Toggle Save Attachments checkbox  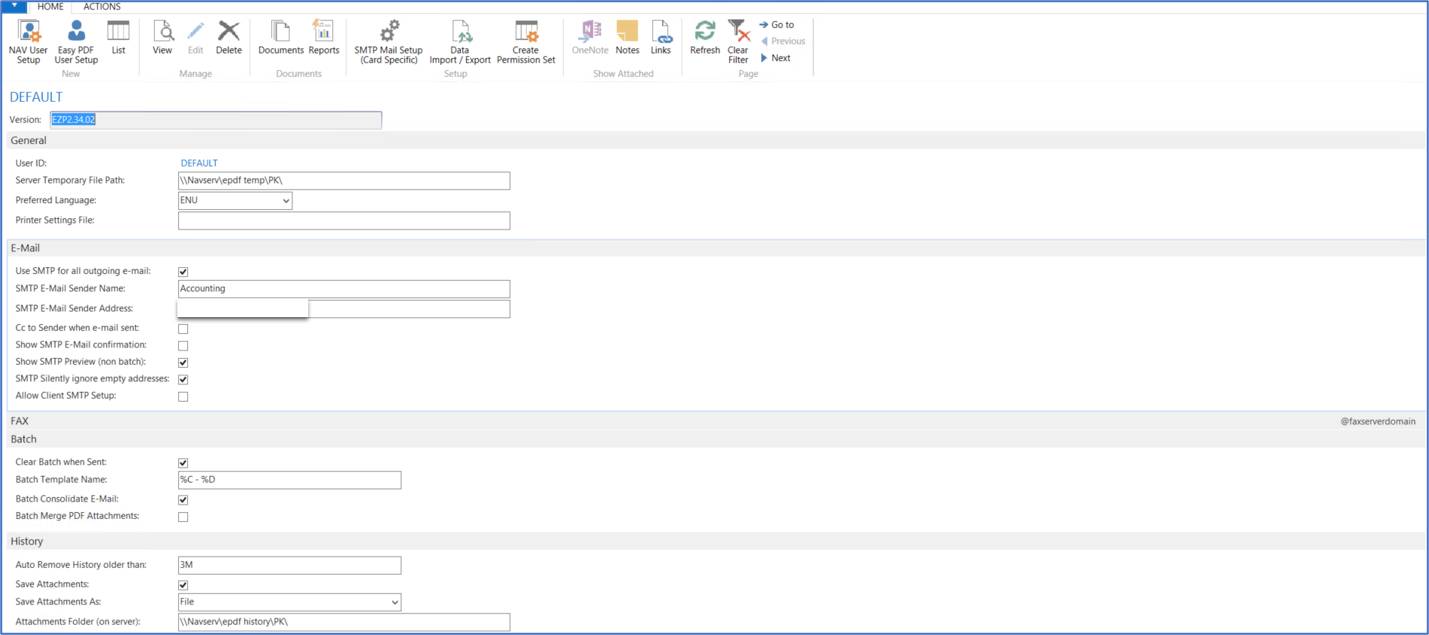coord(183,585)
